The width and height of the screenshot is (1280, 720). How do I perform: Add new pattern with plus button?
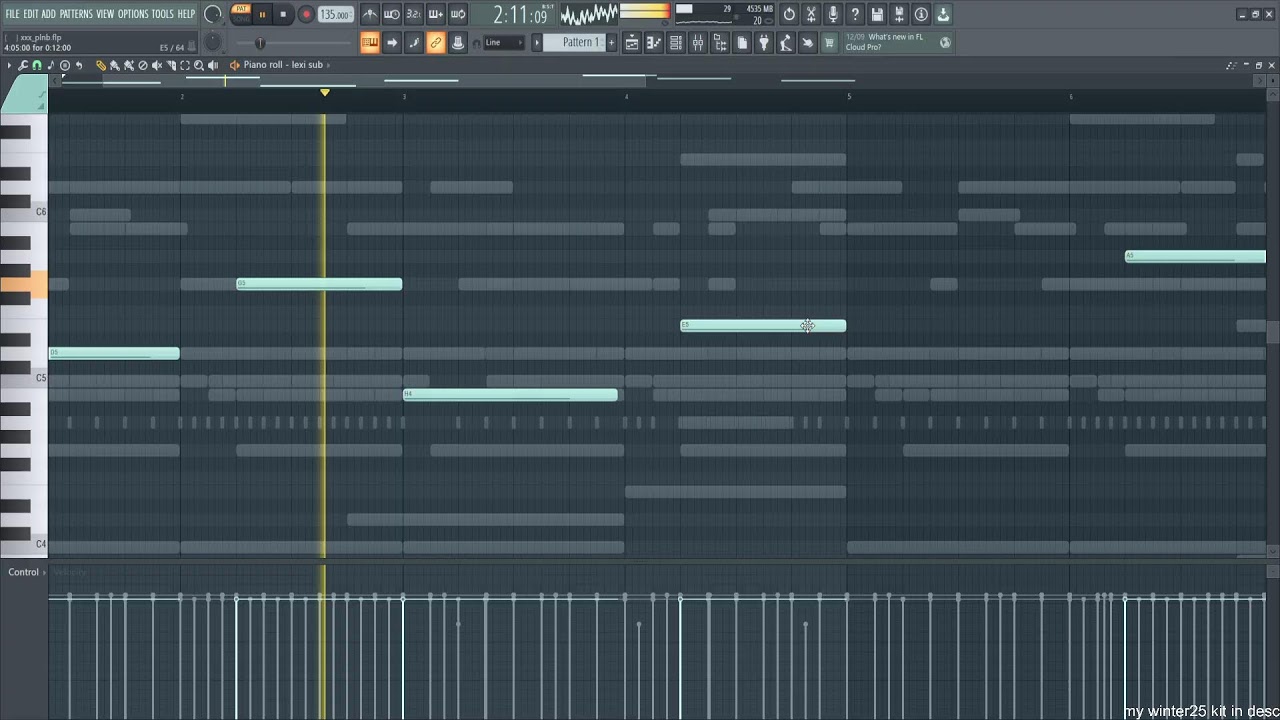610,42
